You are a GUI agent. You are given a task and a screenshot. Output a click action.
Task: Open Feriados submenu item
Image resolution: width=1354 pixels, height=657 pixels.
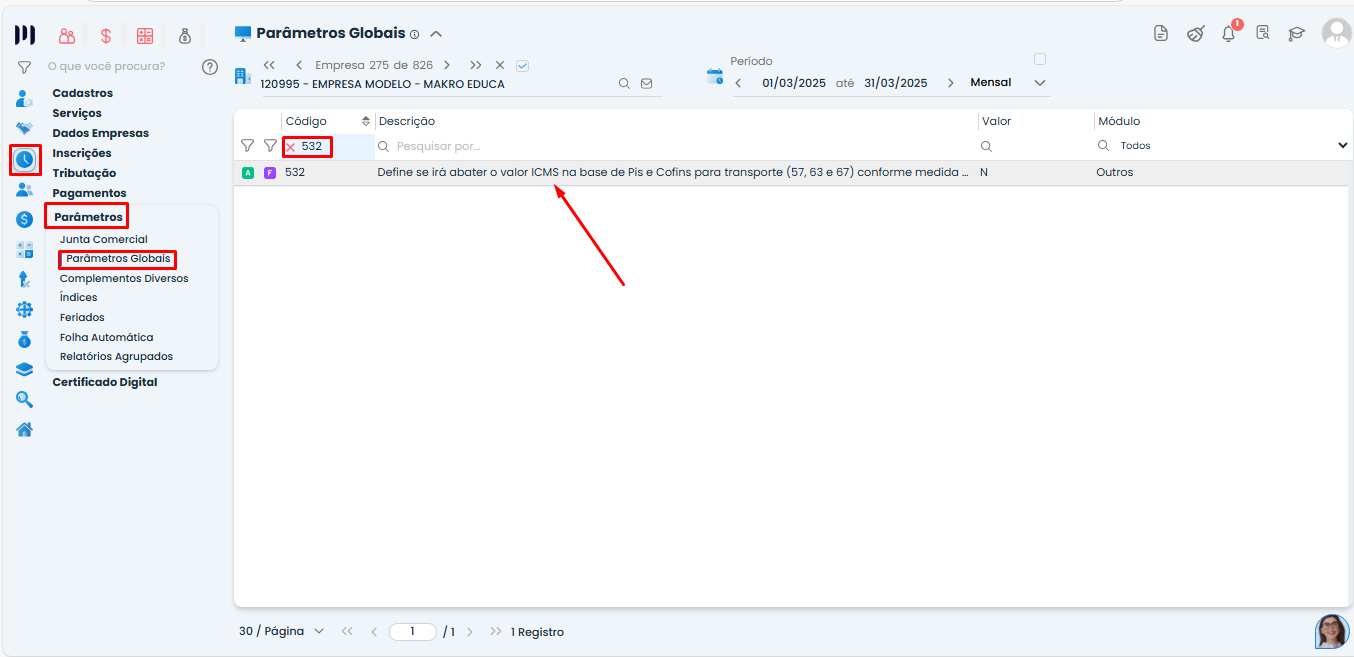click(x=82, y=317)
